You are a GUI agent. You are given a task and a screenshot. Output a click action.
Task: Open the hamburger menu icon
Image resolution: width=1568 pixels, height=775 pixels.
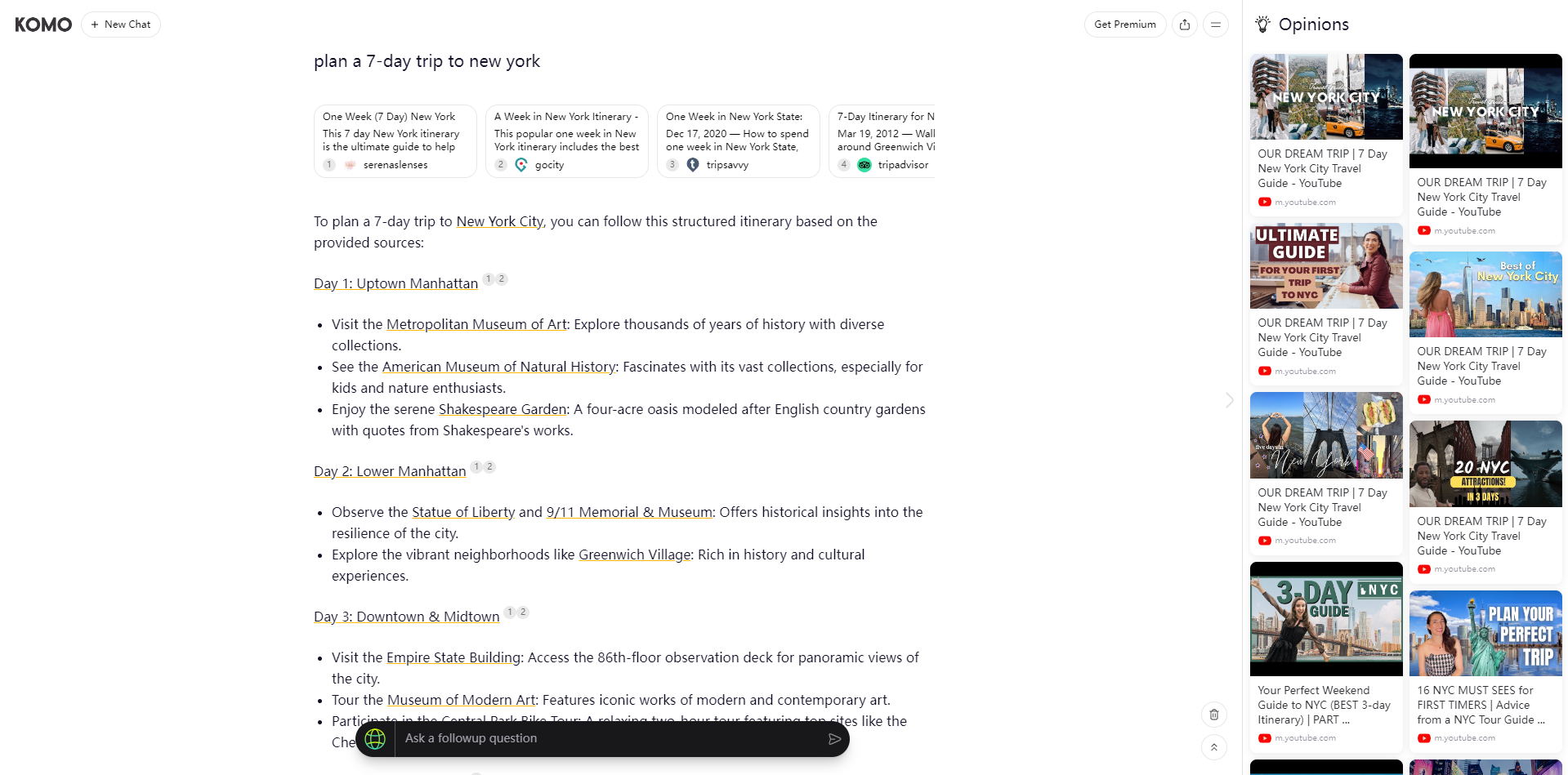(x=1216, y=24)
